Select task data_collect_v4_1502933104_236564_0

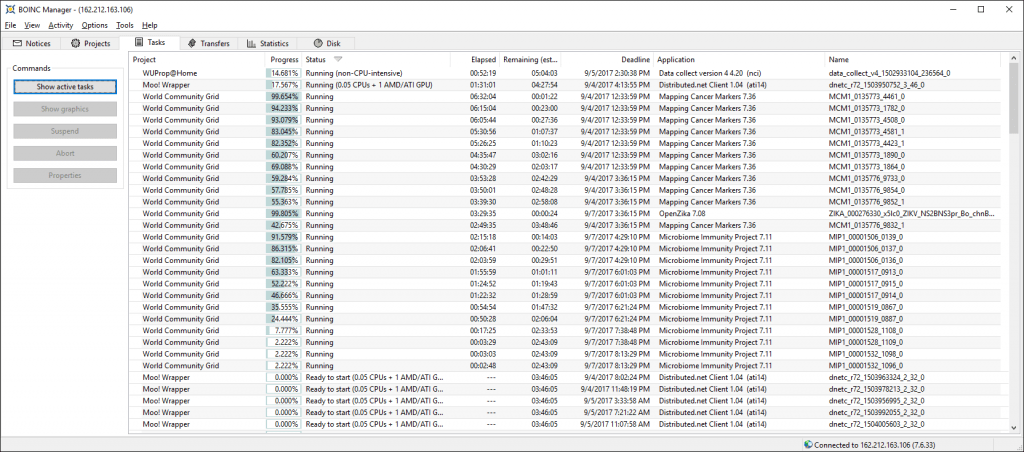coord(564,73)
